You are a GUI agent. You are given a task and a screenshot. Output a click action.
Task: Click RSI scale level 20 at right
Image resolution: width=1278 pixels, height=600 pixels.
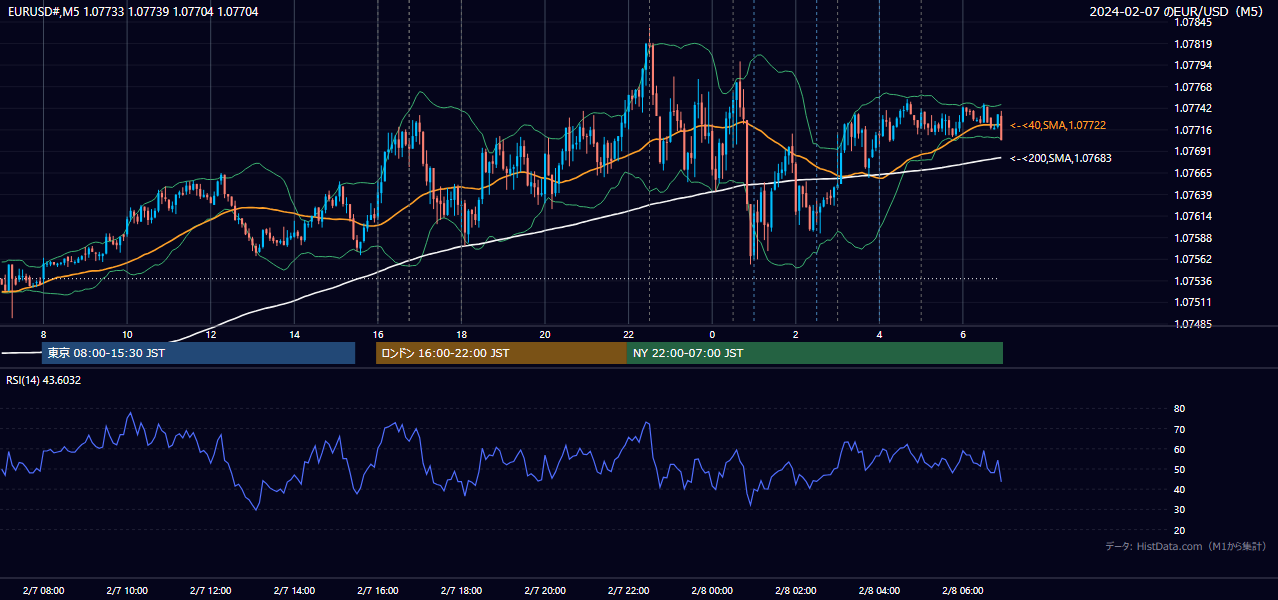pyautogui.click(x=1179, y=530)
